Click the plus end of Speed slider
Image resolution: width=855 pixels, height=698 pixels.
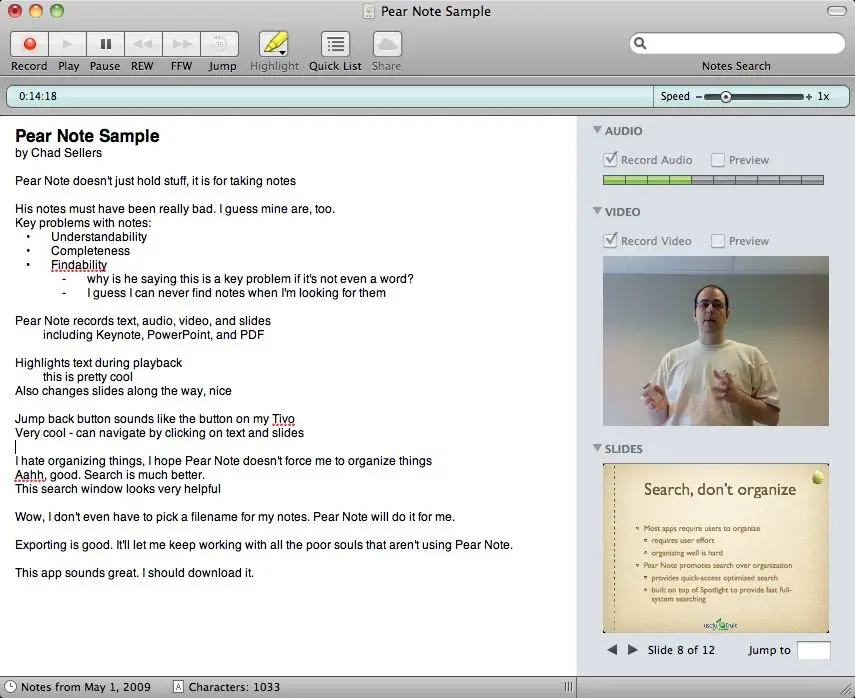pyautogui.click(x=809, y=97)
